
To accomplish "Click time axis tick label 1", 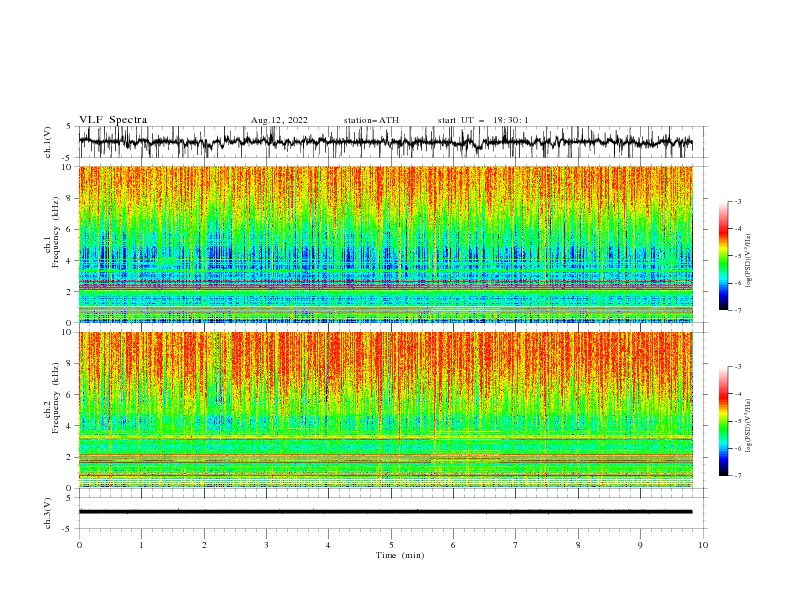I will tap(141, 545).
